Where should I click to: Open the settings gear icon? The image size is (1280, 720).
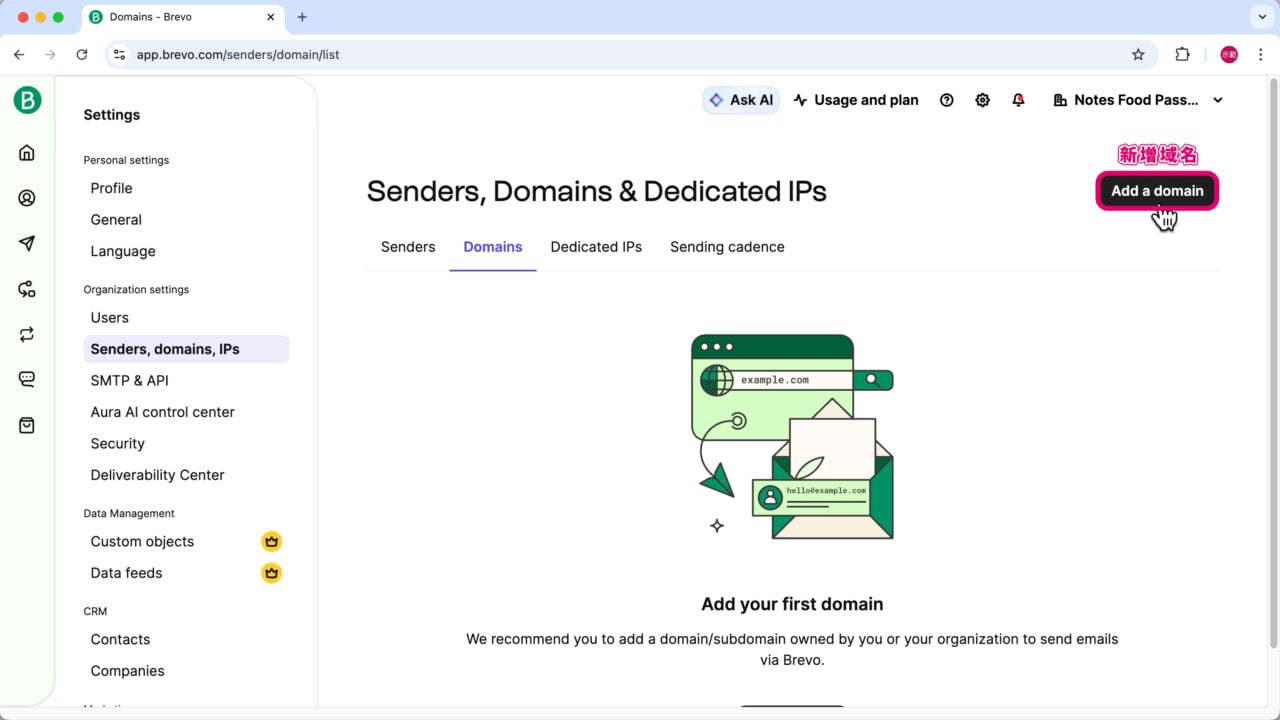point(982,100)
